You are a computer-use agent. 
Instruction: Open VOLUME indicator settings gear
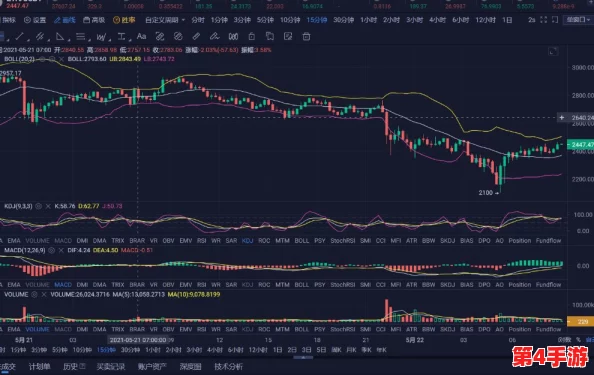click(x=34, y=294)
